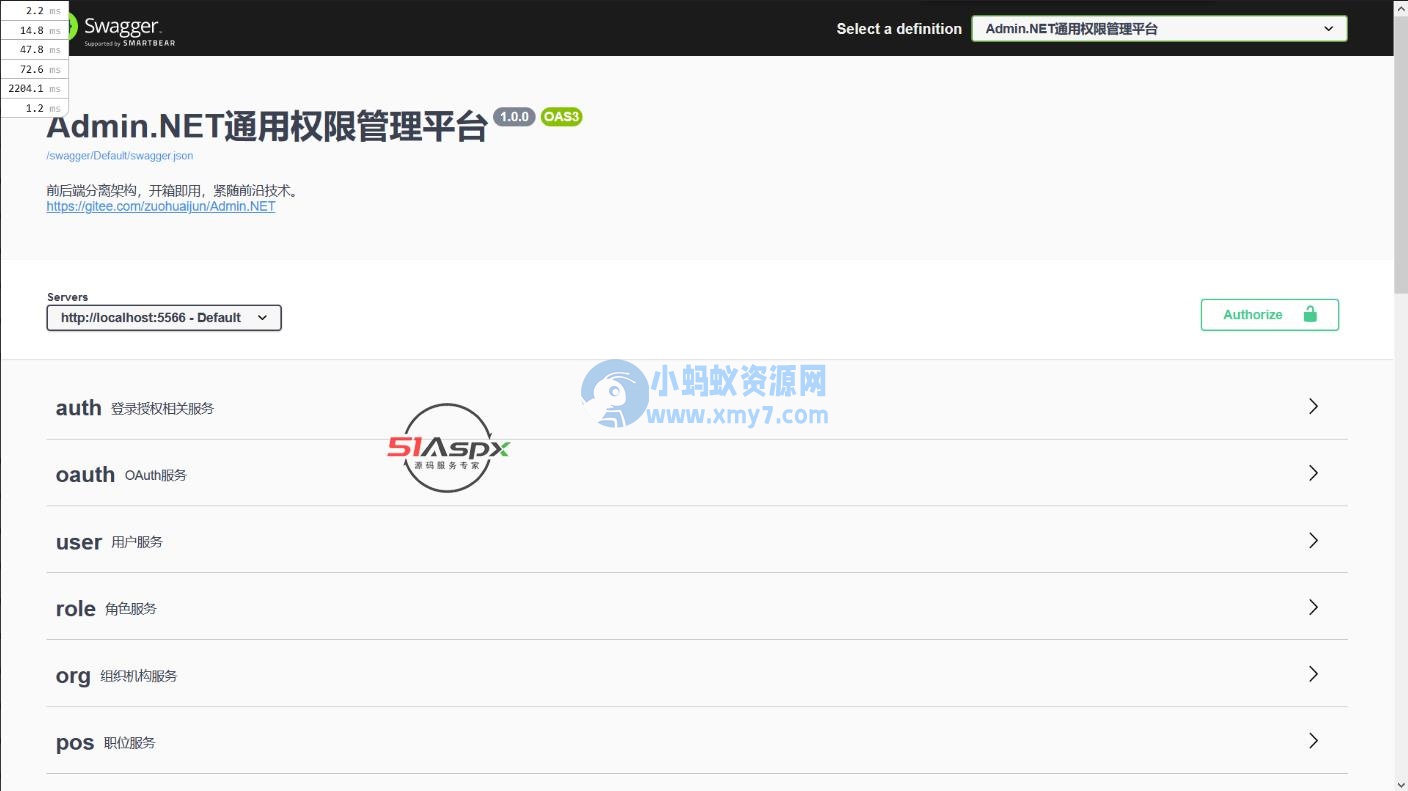Expand the org section chevron
This screenshot has height=791, width=1408.
pos(1314,674)
